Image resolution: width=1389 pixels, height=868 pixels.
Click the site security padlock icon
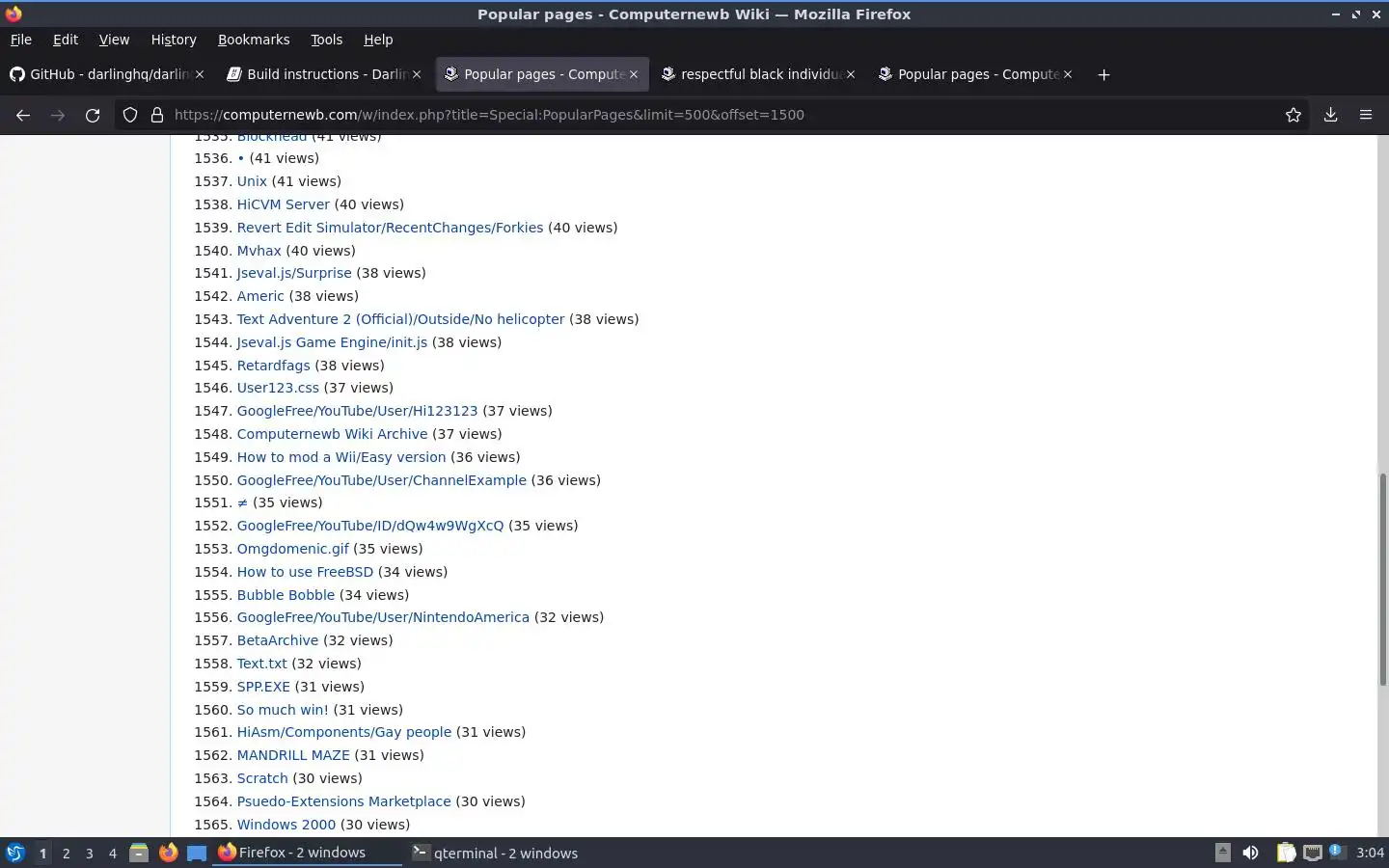(157, 115)
